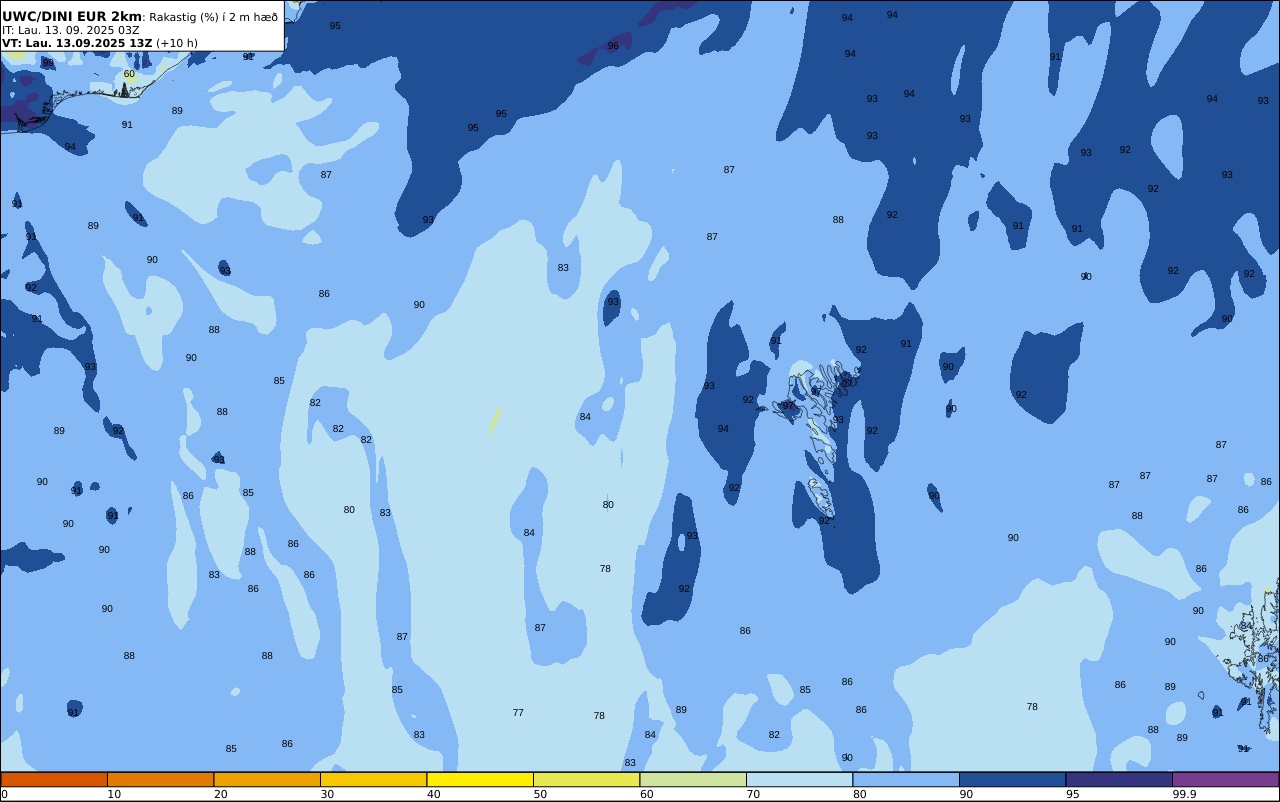This screenshot has width=1280, height=802.
Task: Click the legend tick label '70'
Action: pyautogui.click(x=753, y=794)
